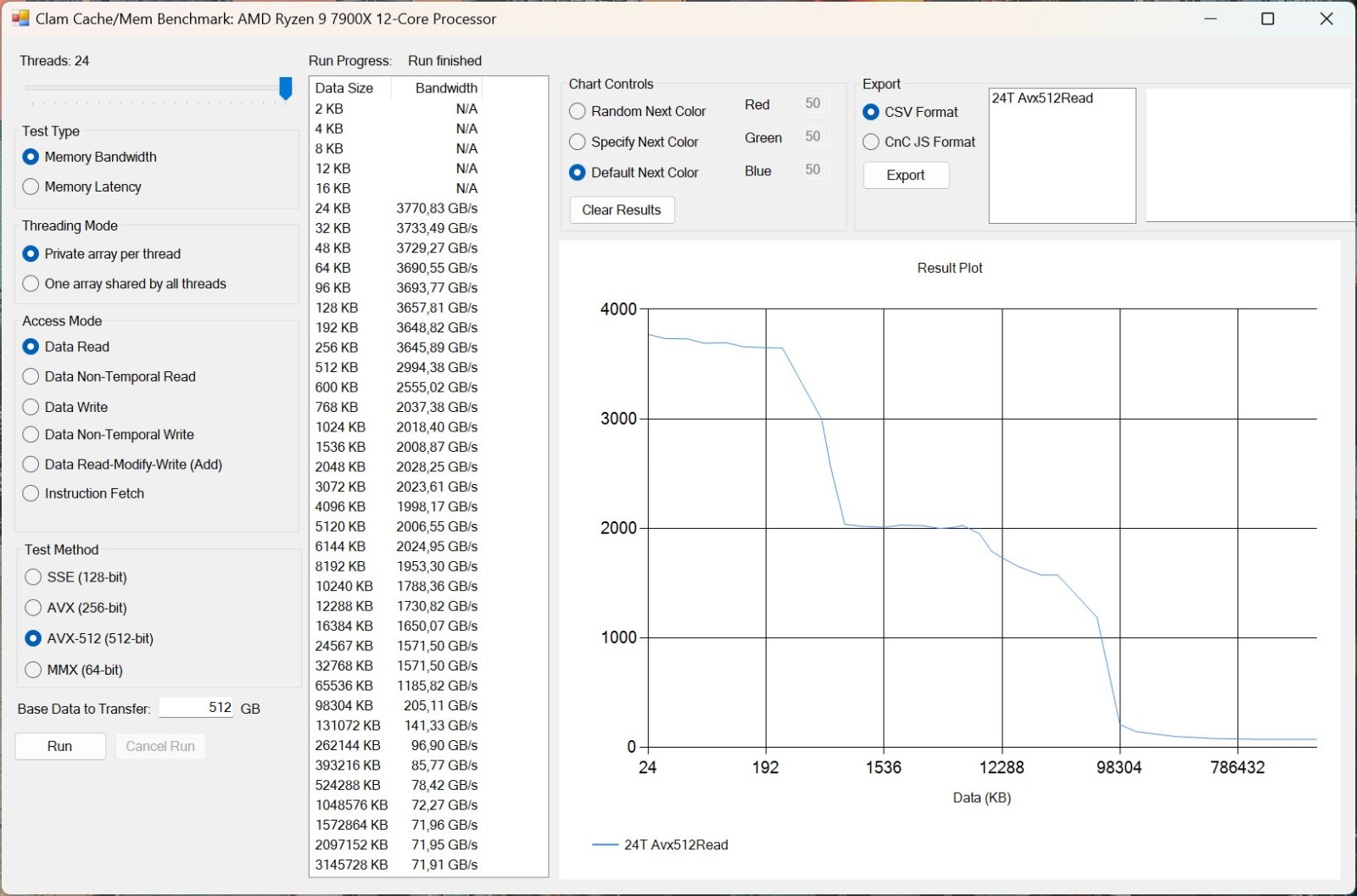Maximize the benchmark window
1357x896 pixels.
tap(1268, 19)
